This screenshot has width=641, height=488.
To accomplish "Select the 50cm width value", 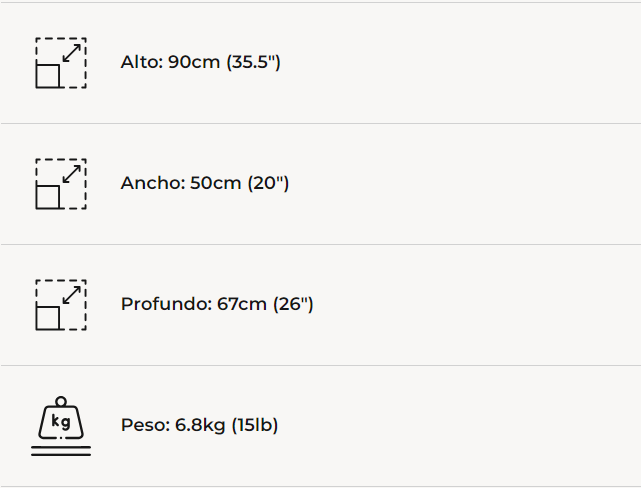I will [216, 183].
